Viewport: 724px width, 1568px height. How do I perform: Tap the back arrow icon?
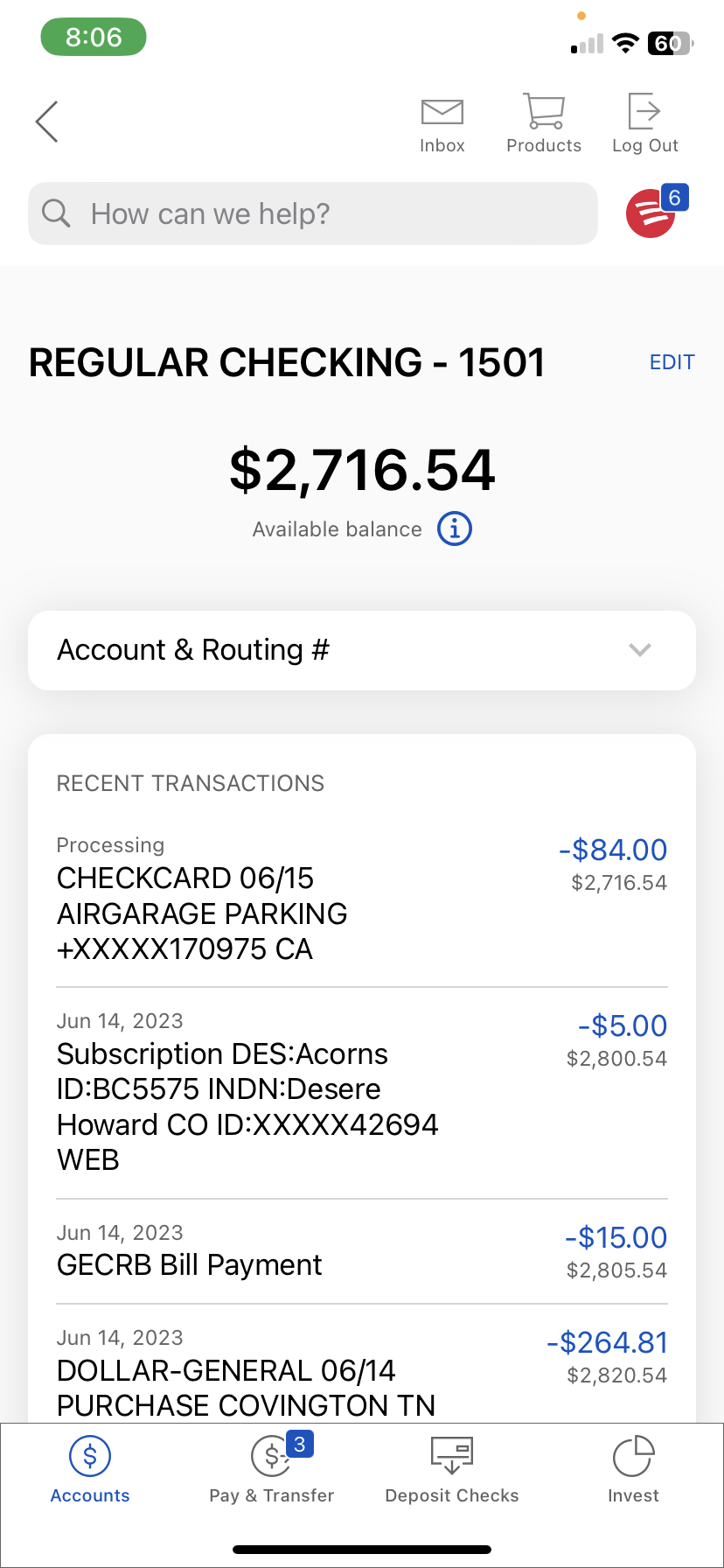(x=47, y=121)
